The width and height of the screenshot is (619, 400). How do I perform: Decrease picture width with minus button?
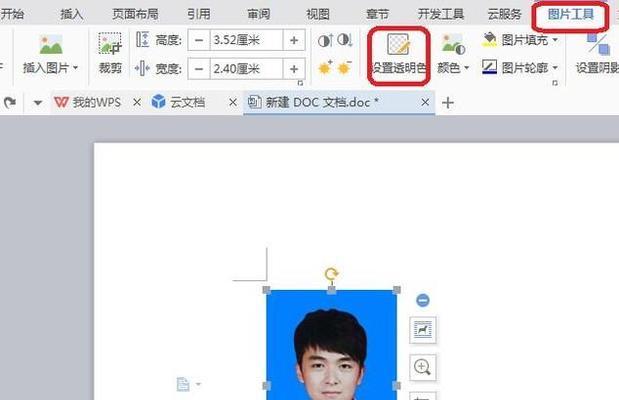[199, 69]
